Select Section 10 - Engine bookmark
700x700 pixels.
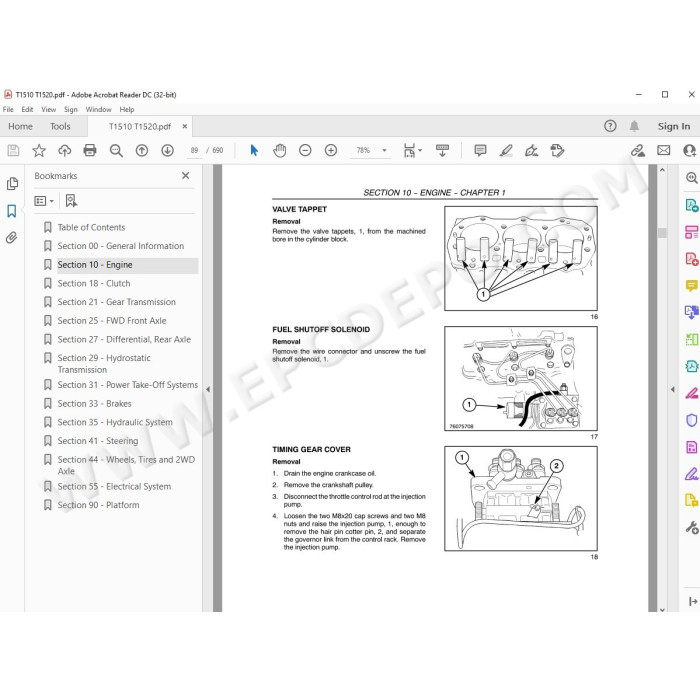95,265
